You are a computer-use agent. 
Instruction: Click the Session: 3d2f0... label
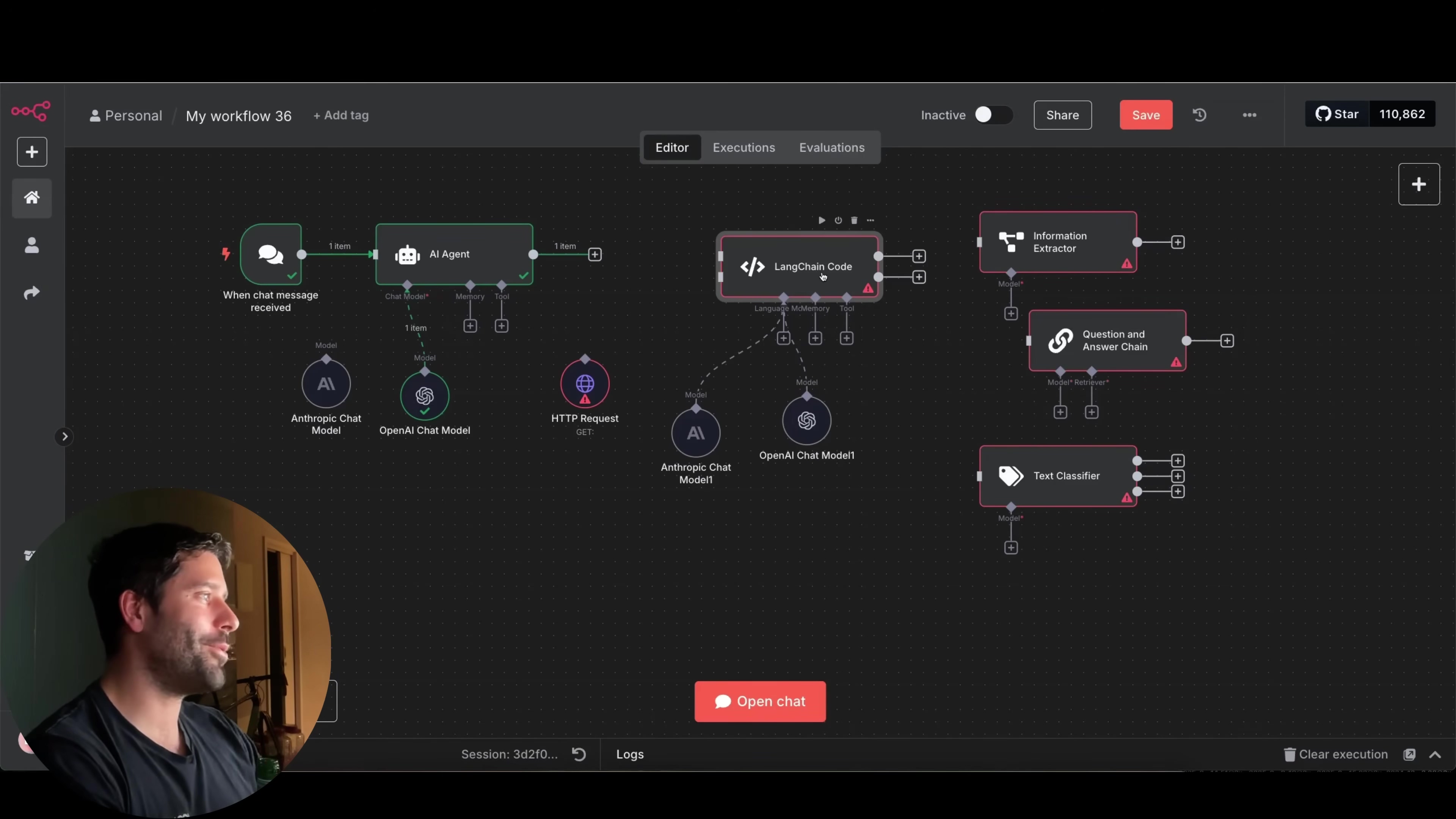click(509, 754)
